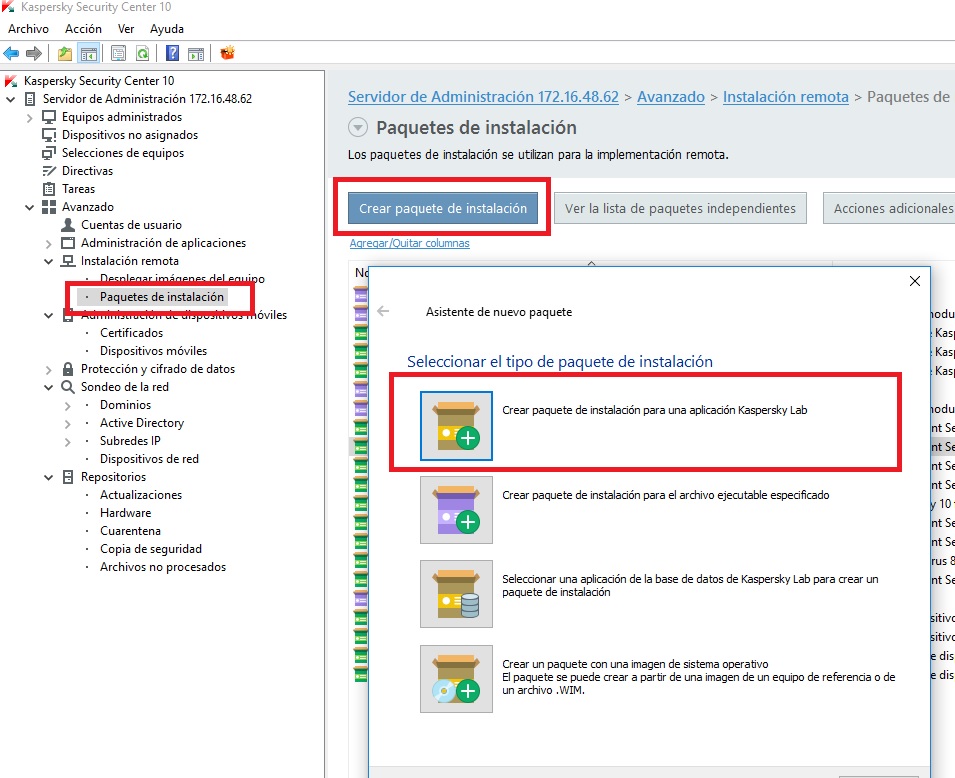Click the Administración de aplicaciones window icon
This screenshot has width=955, height=778.
point(68,243)
